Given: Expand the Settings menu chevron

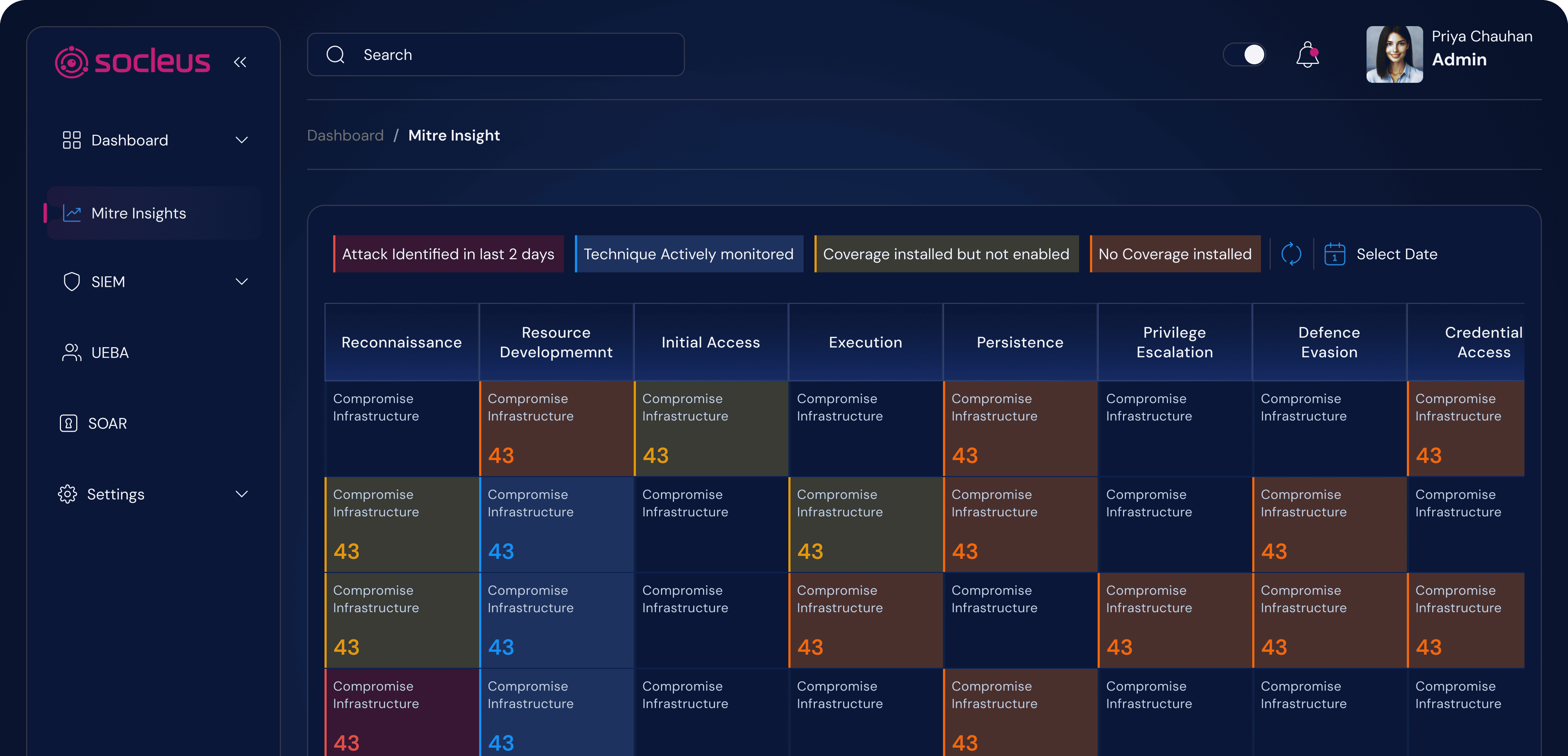Looking at the screenshot, I should [x=242, y=494].
